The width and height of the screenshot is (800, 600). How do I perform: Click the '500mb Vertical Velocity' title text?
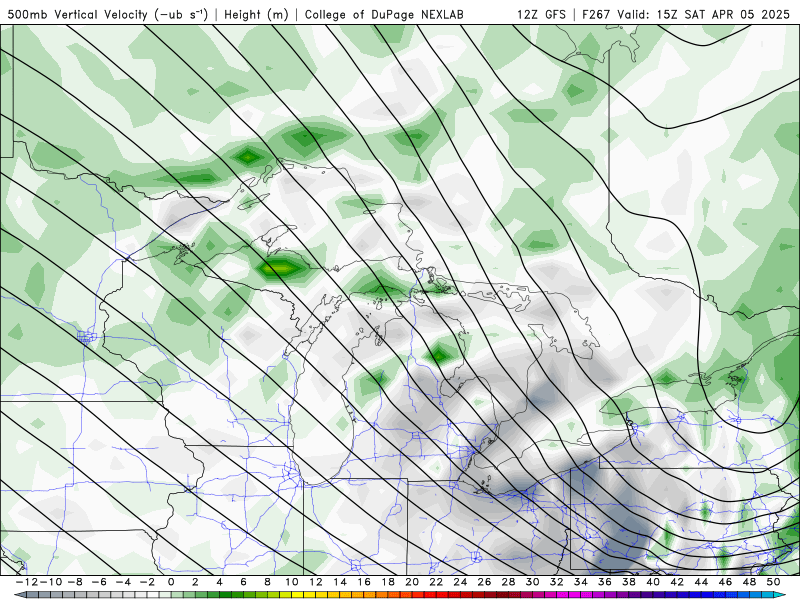point(77,14)
